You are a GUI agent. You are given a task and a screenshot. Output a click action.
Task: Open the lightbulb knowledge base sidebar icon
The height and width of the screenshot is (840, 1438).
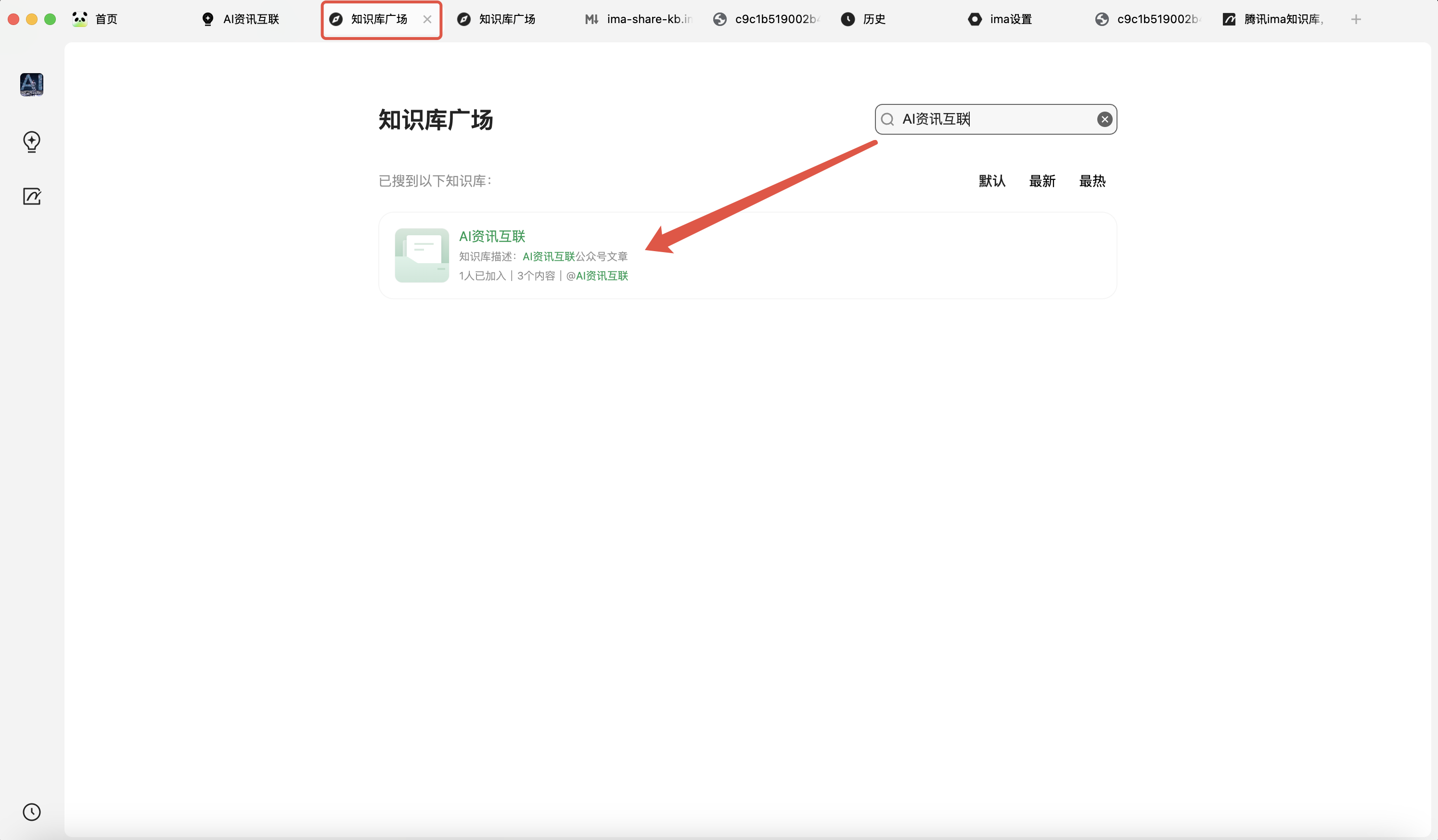coord(31,141)
